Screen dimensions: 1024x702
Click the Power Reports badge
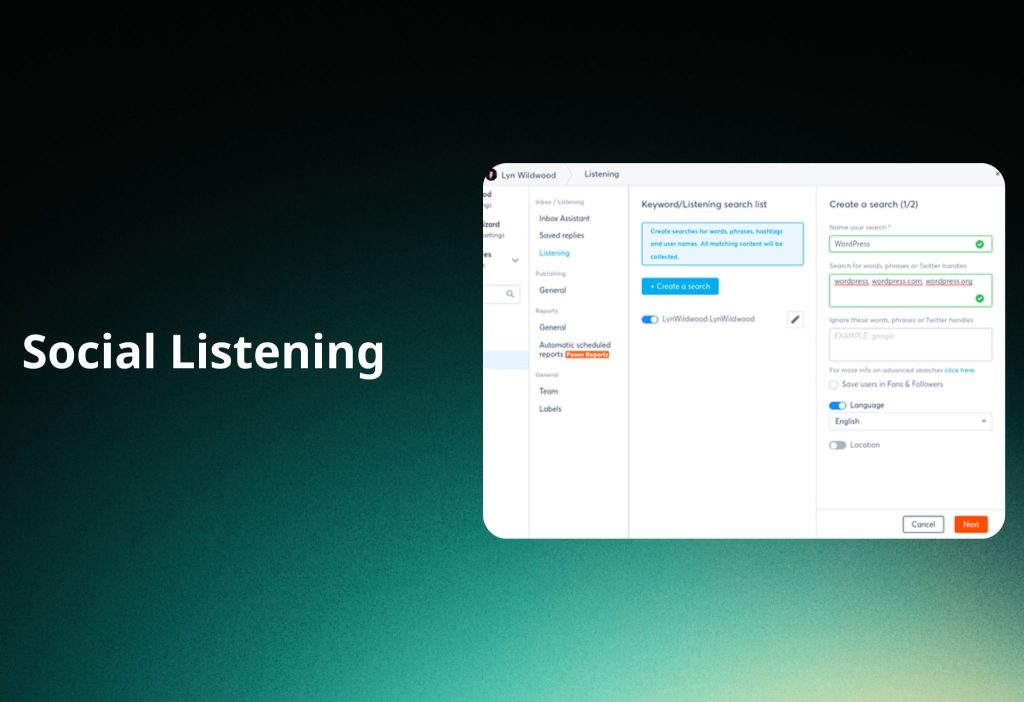(587, 355)
